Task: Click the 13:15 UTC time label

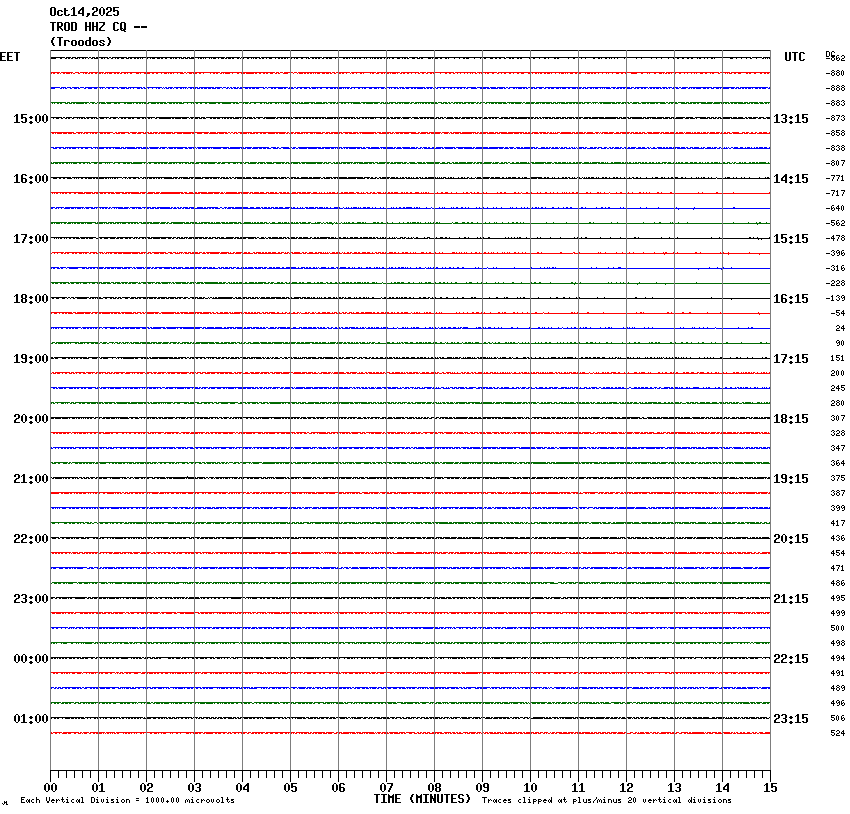Action: tap(791, 119)
